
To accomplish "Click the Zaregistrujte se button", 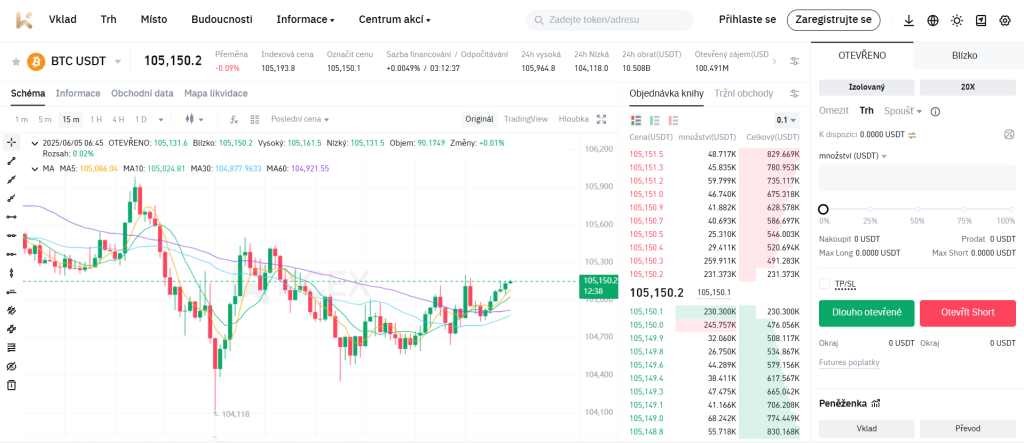I will point(834,20).
